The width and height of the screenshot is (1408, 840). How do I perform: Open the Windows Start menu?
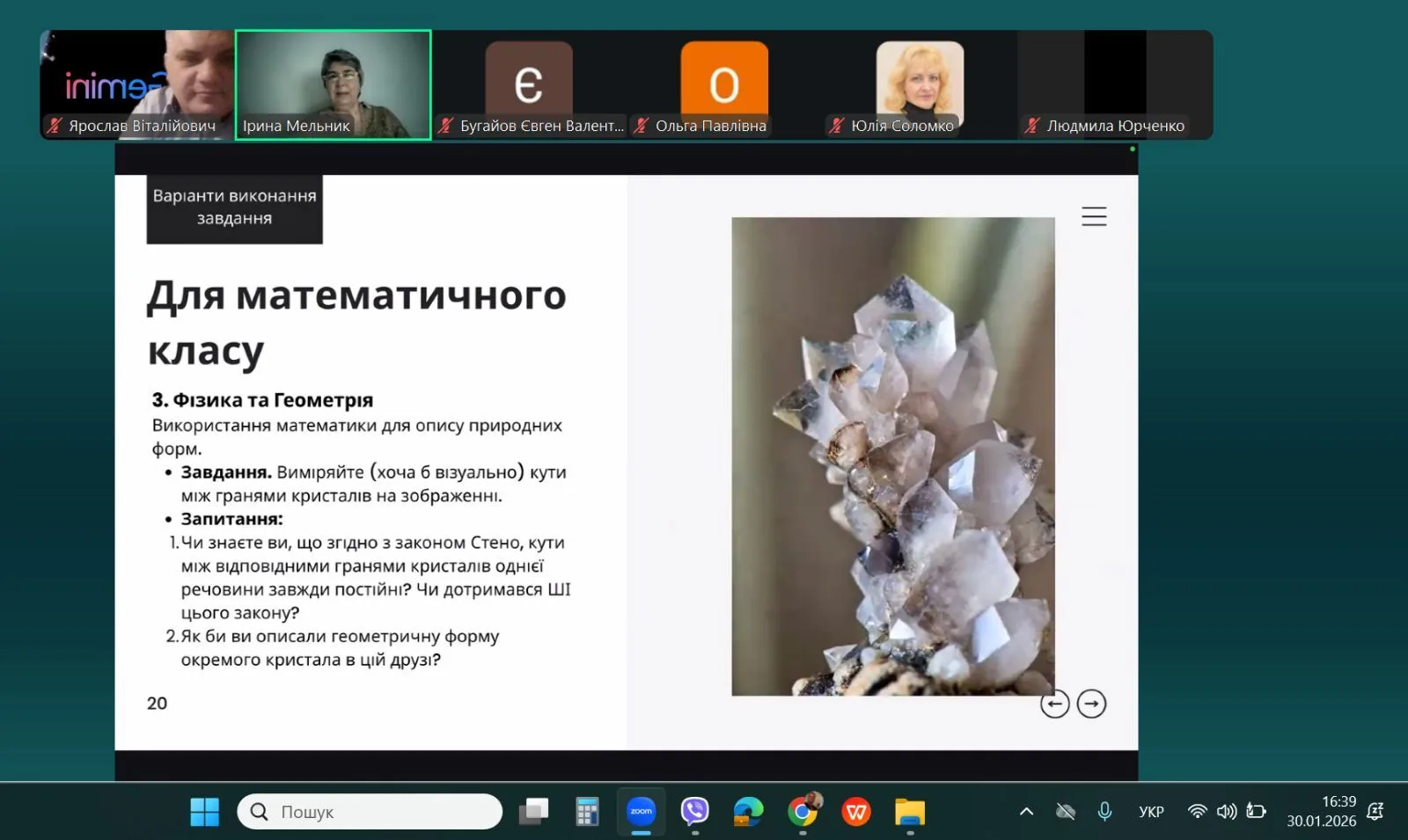205,812
